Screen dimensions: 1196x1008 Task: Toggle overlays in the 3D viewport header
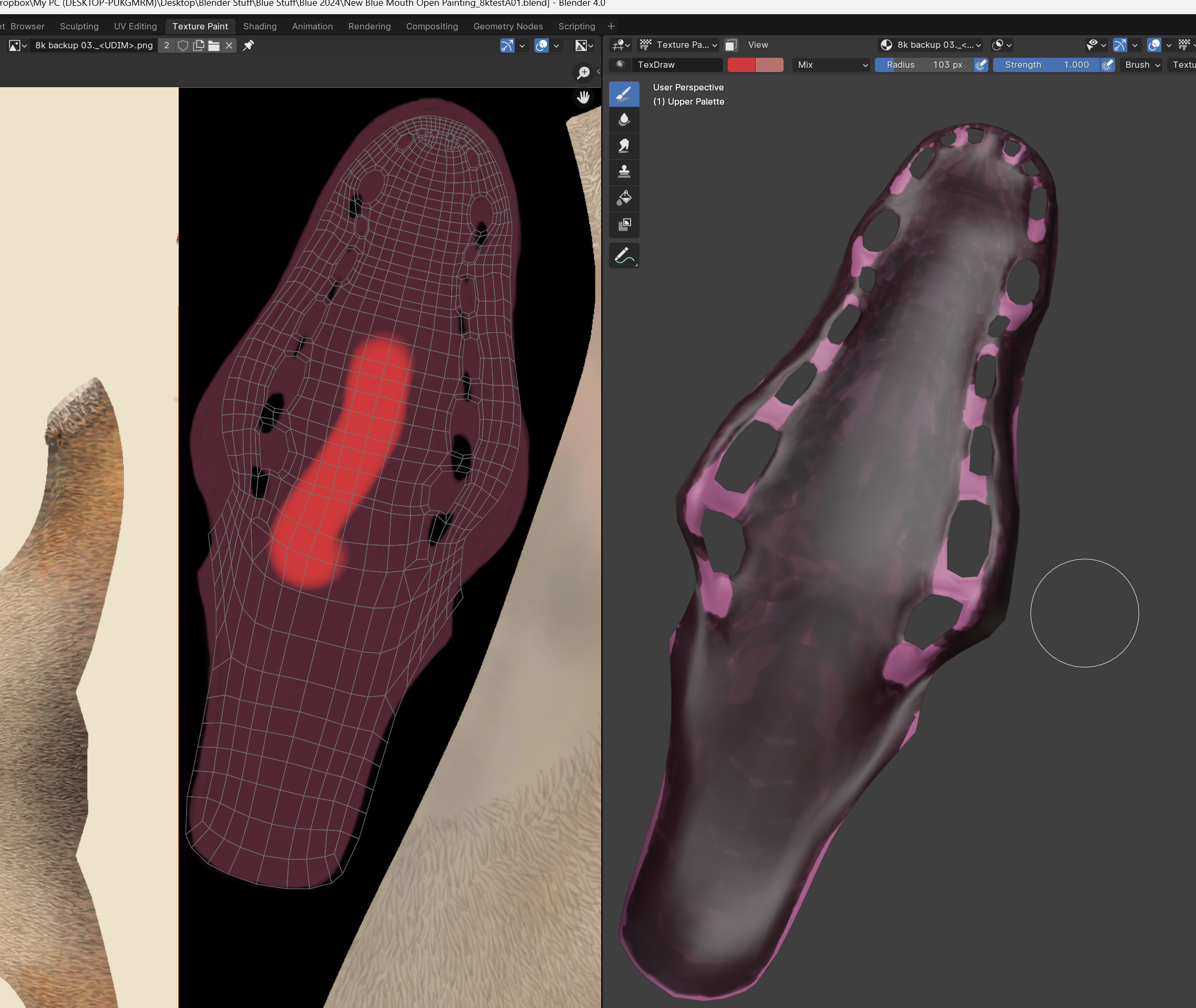click(1154, 45)
